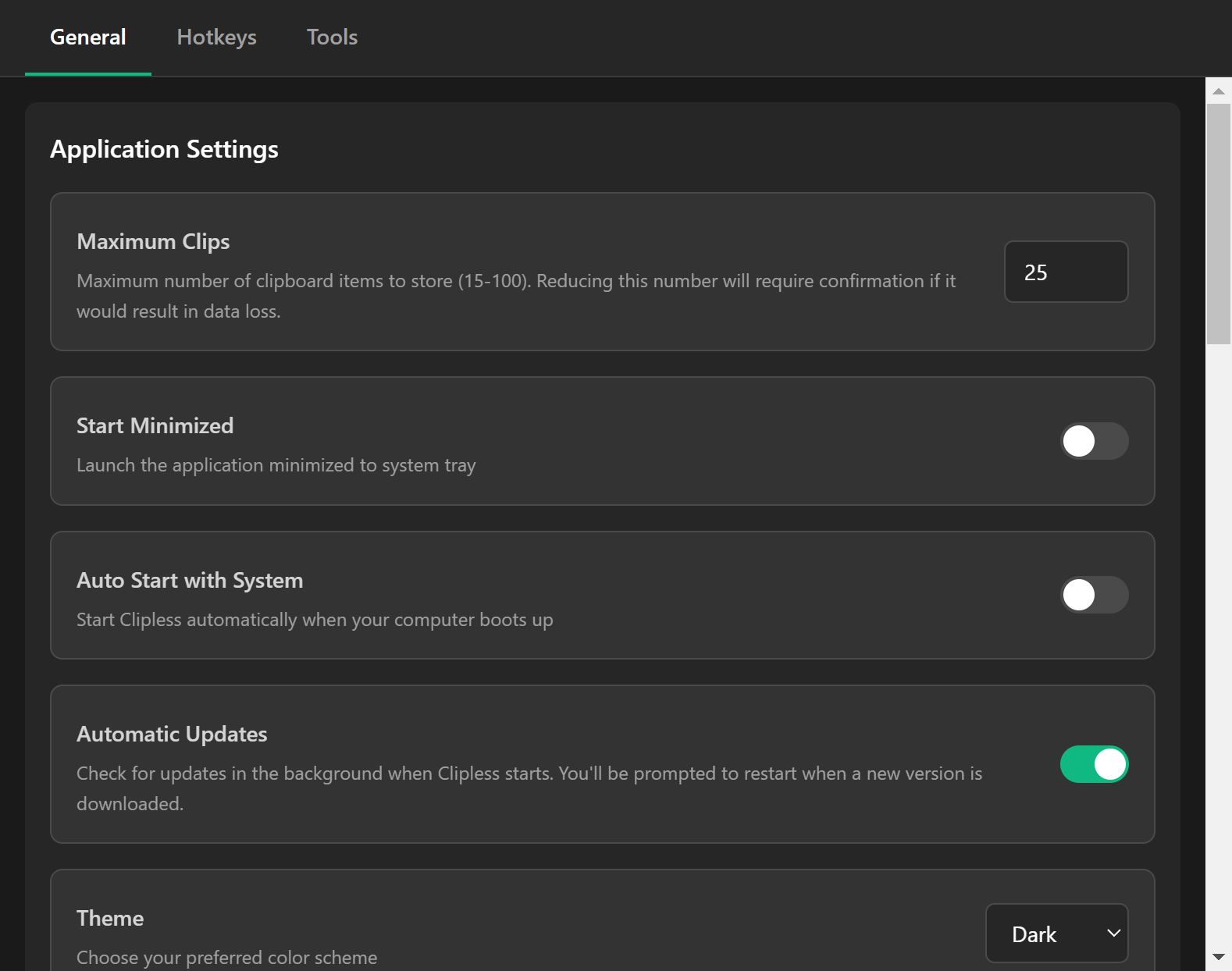Click the vertical scrollbar thumb
The width and height of the screenshot is (1232, 971).
click(x=1219, y=224)
